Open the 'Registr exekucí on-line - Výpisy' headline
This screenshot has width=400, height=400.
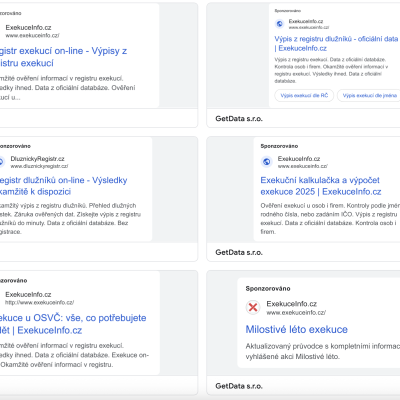tap(63, 57)
